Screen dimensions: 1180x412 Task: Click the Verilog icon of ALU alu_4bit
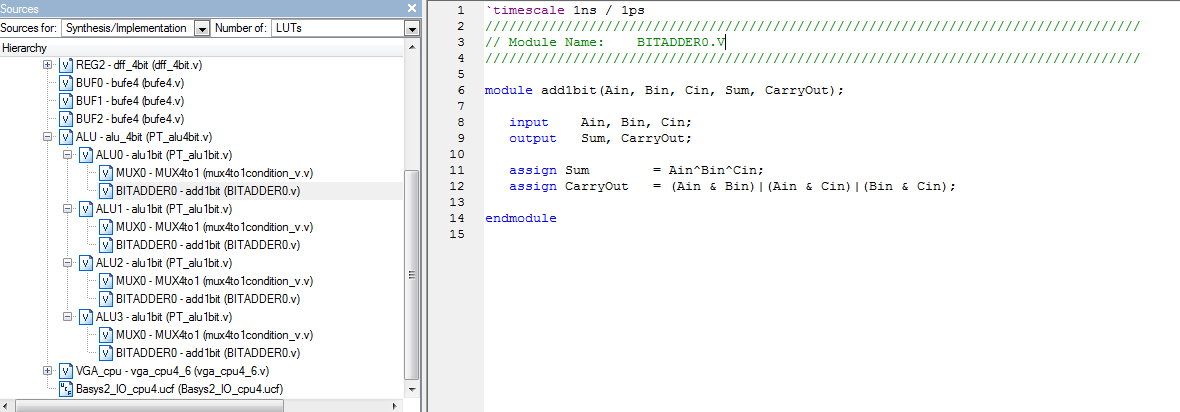point(66,137)
